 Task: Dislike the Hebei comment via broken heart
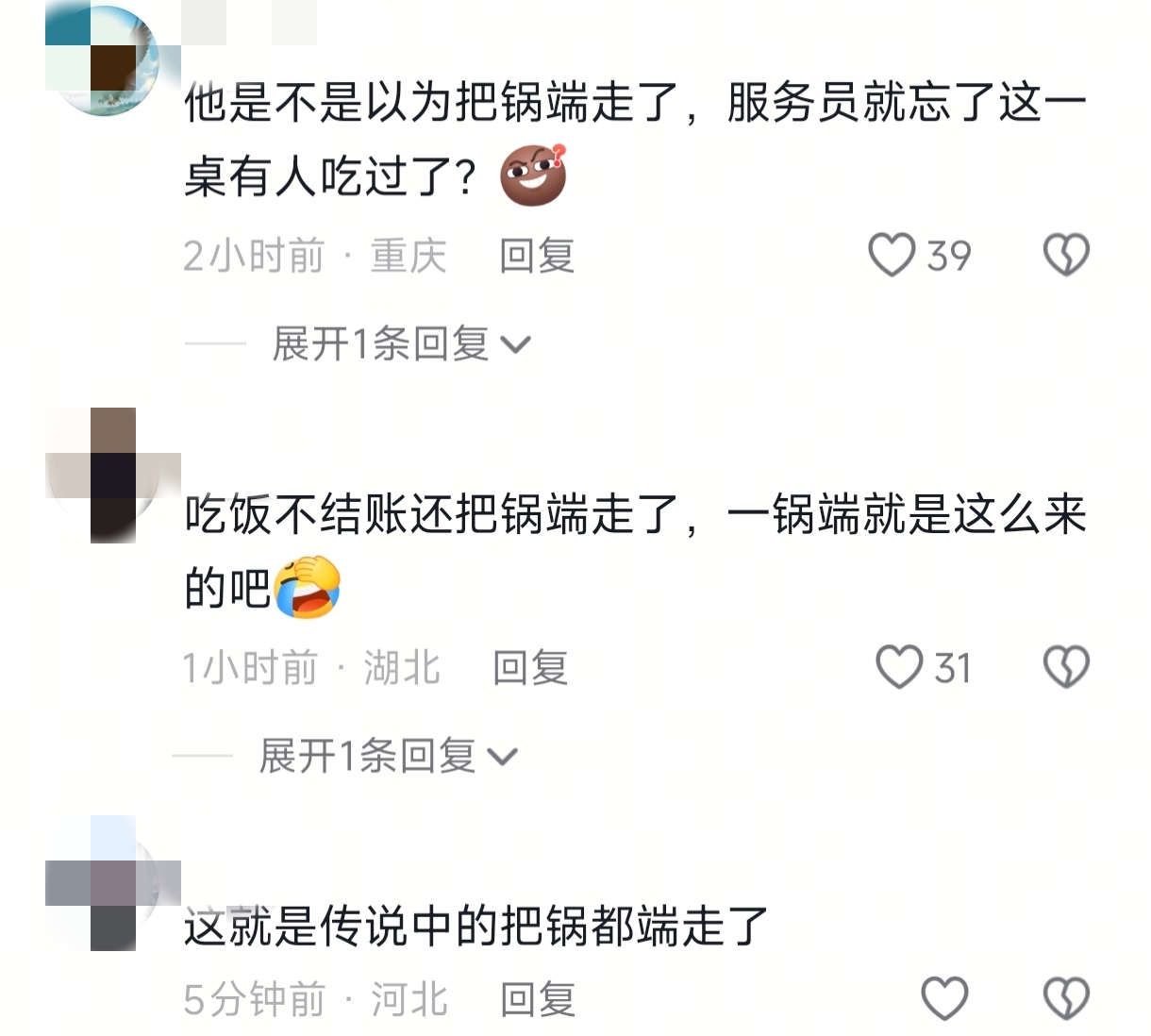pyautogui.click(x=1066, y=998)
